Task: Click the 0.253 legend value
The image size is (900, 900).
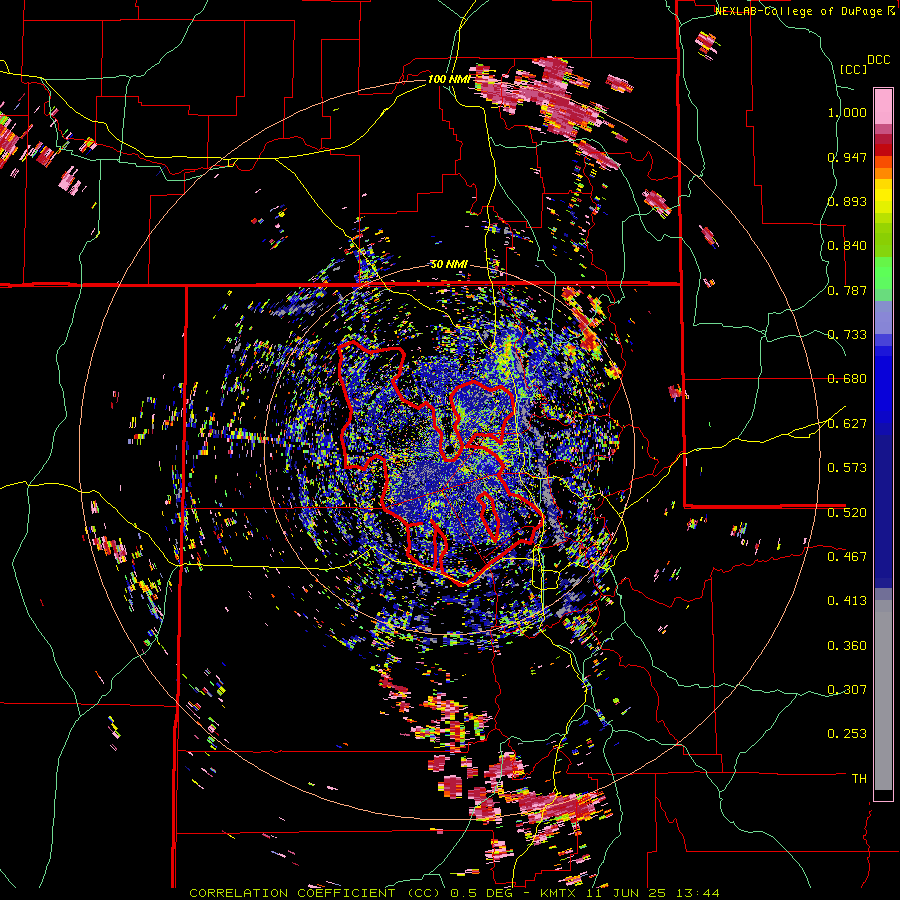Action: coord(847,734)
